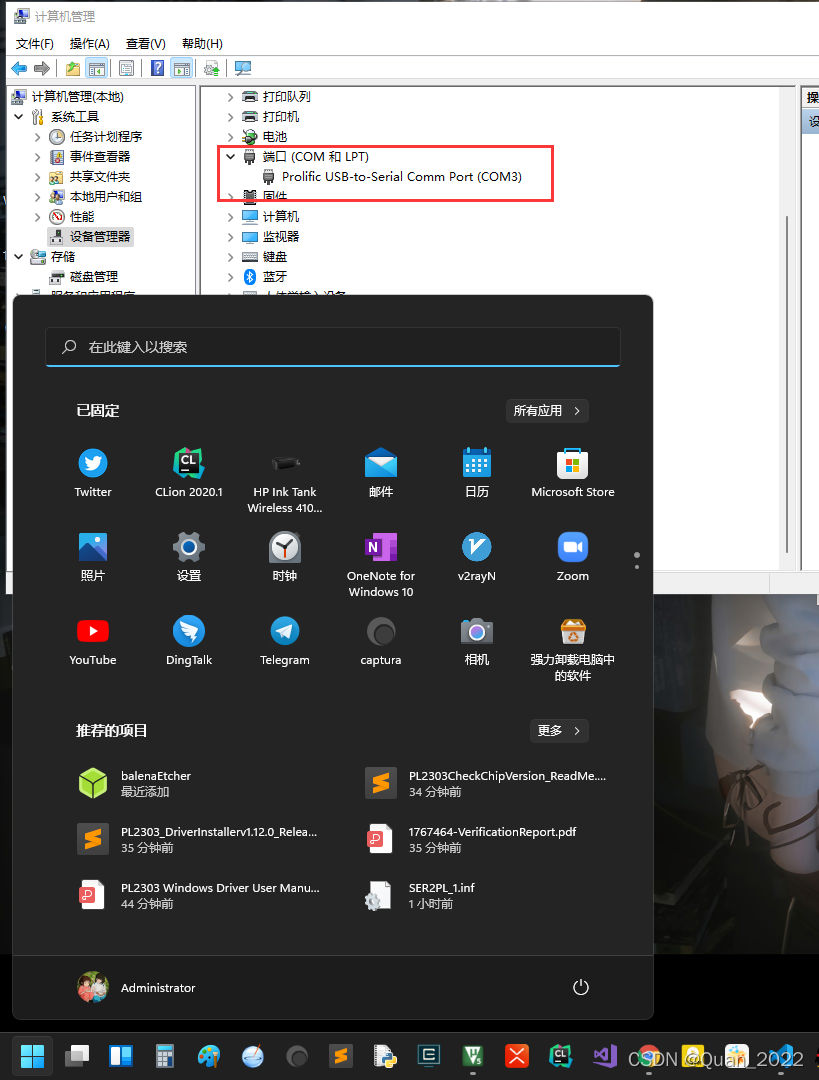Expand the 监视器 device category

[x=231, y=236]
